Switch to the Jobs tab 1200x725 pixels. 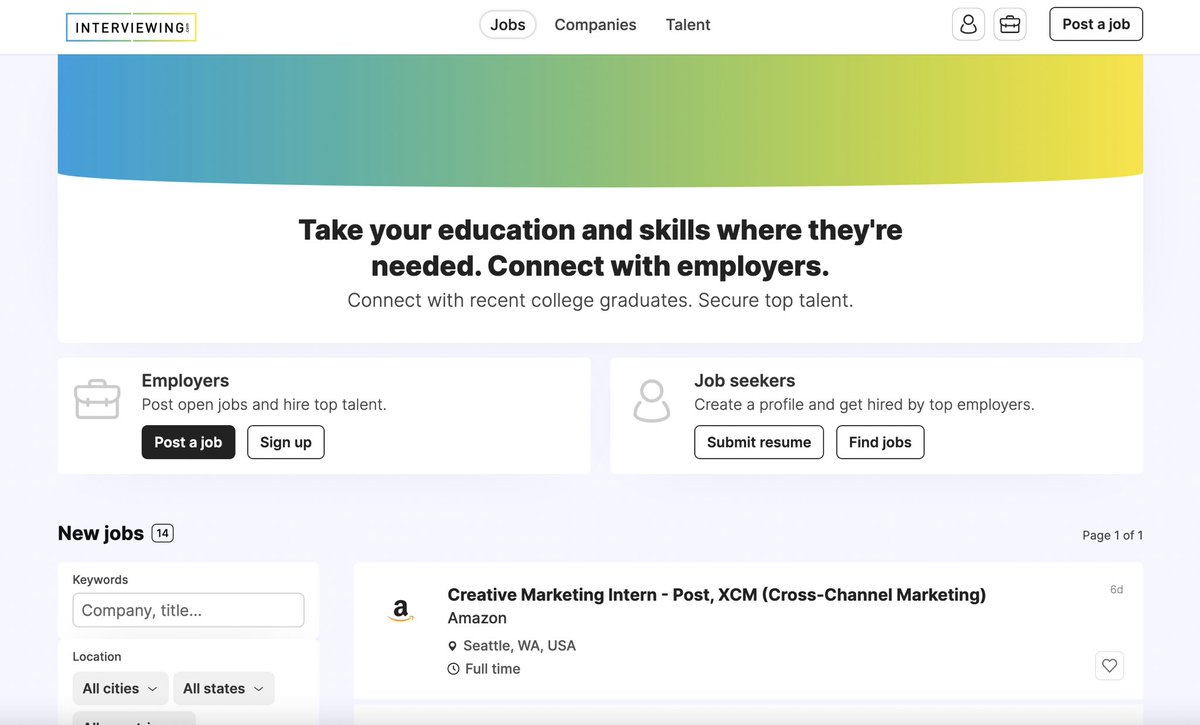[x=508, y=25]
